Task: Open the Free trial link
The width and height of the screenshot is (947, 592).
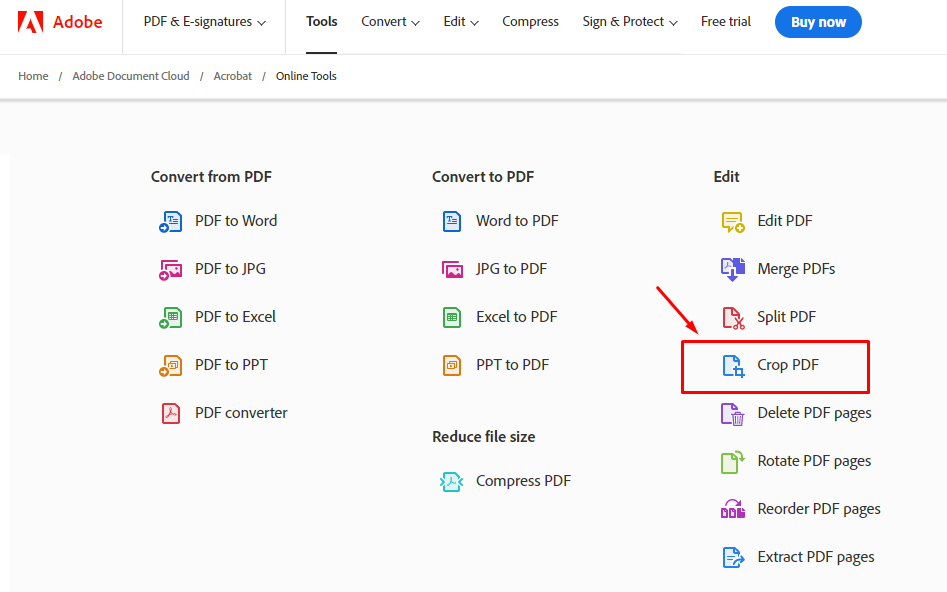Action: point(725,21)
